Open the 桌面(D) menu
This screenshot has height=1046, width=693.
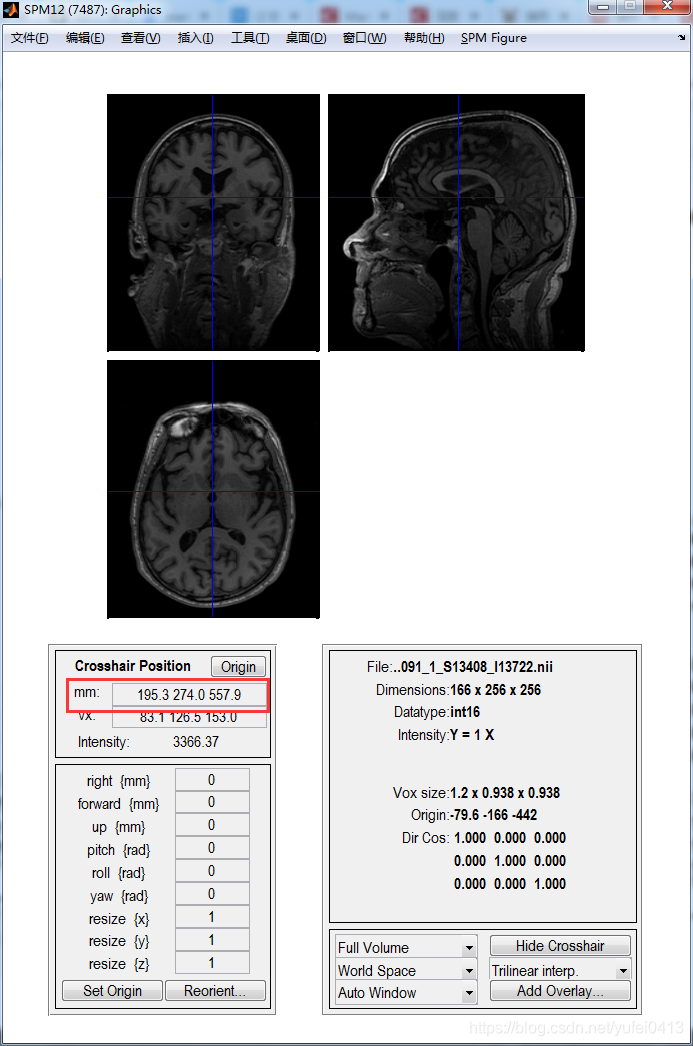tap(306, 38)
